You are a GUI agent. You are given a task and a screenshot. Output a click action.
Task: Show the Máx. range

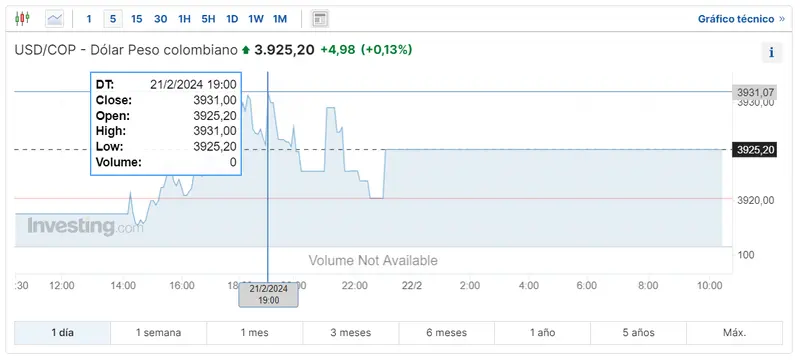click(x=734, y=333)
